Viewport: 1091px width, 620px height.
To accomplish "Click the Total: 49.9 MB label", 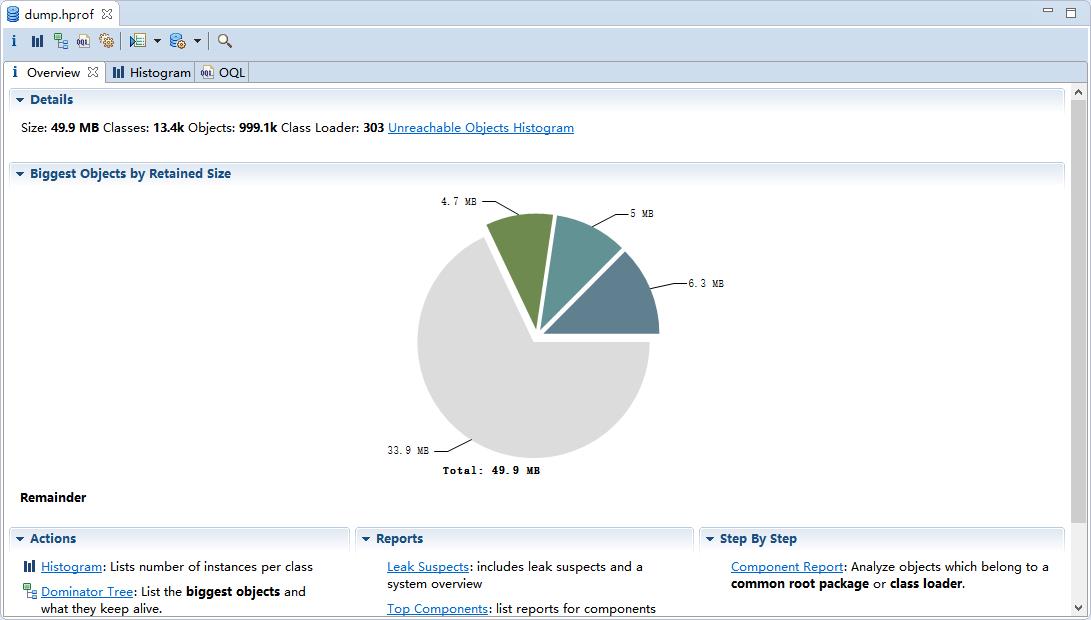I will coord(491,470).
